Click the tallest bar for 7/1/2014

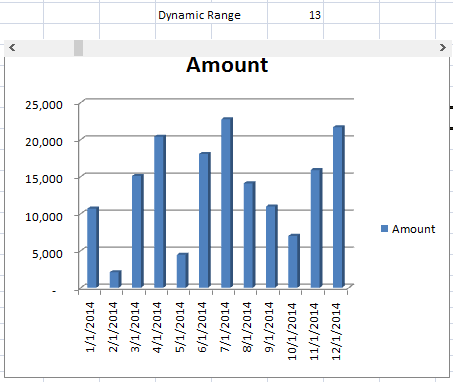(x=227, y=203)
